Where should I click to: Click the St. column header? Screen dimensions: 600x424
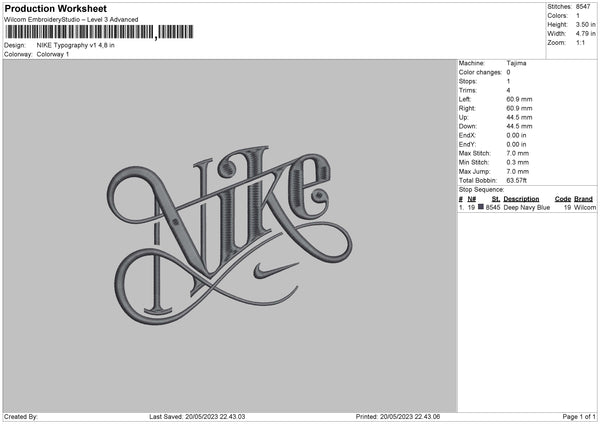(495, 198)
